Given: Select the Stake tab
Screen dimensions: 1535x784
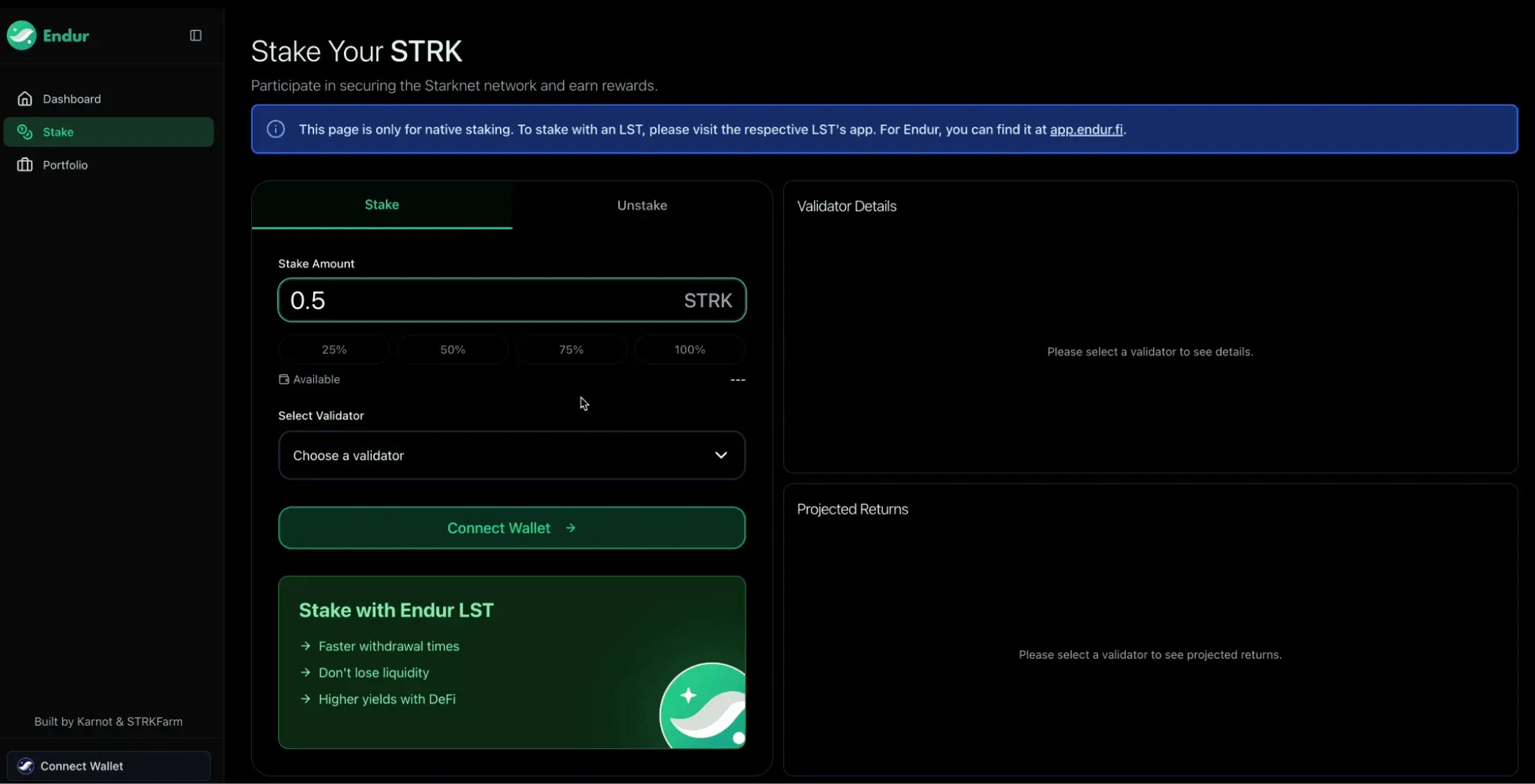Looking at the screenshot, I should tap(382, 204).
